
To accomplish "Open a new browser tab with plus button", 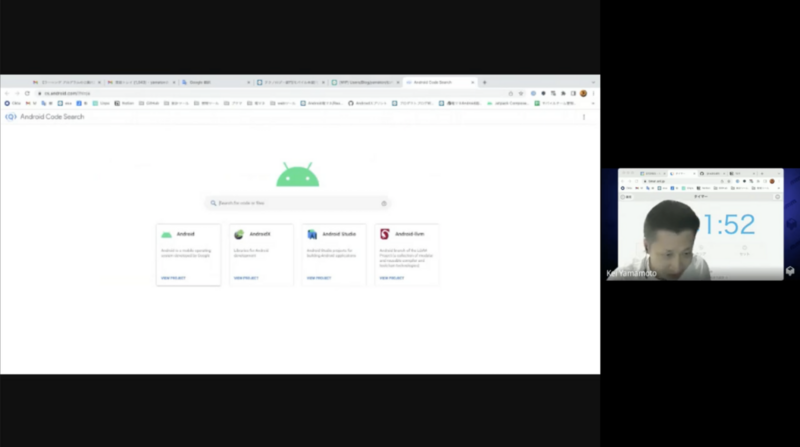I will pos(485,82).
